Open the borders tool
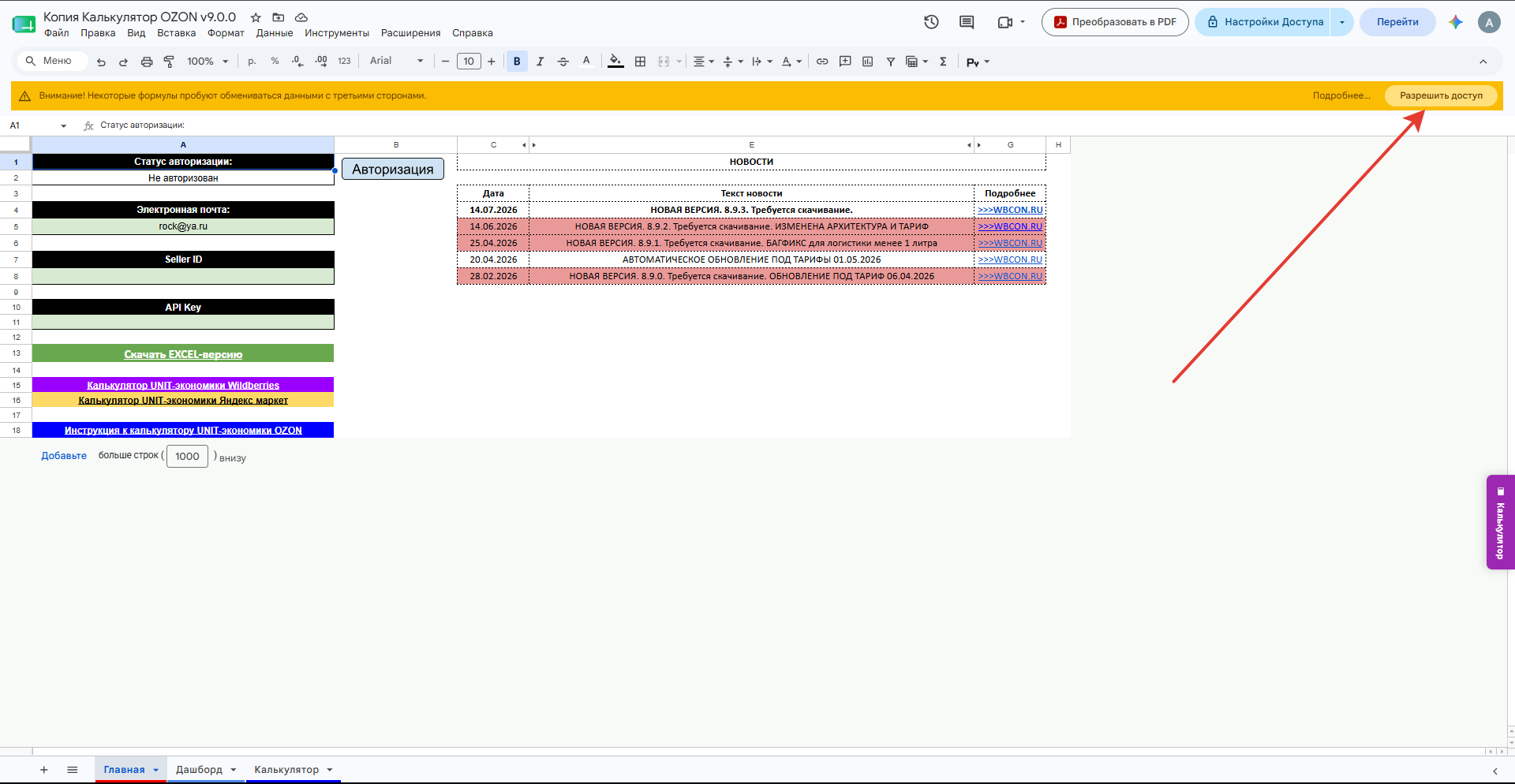The image size is (1515, 784). coord(641,62)
